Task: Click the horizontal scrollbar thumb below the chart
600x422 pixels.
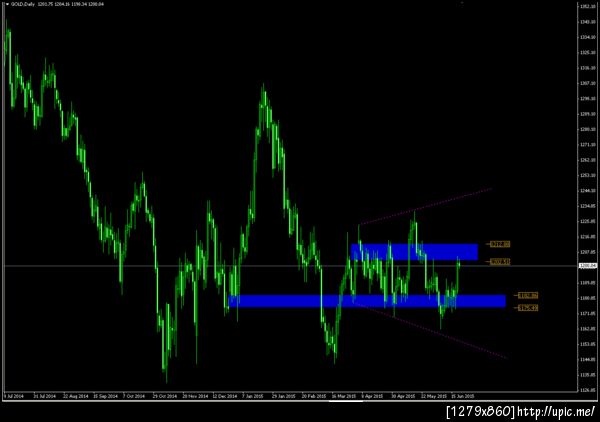Action: 346,401
